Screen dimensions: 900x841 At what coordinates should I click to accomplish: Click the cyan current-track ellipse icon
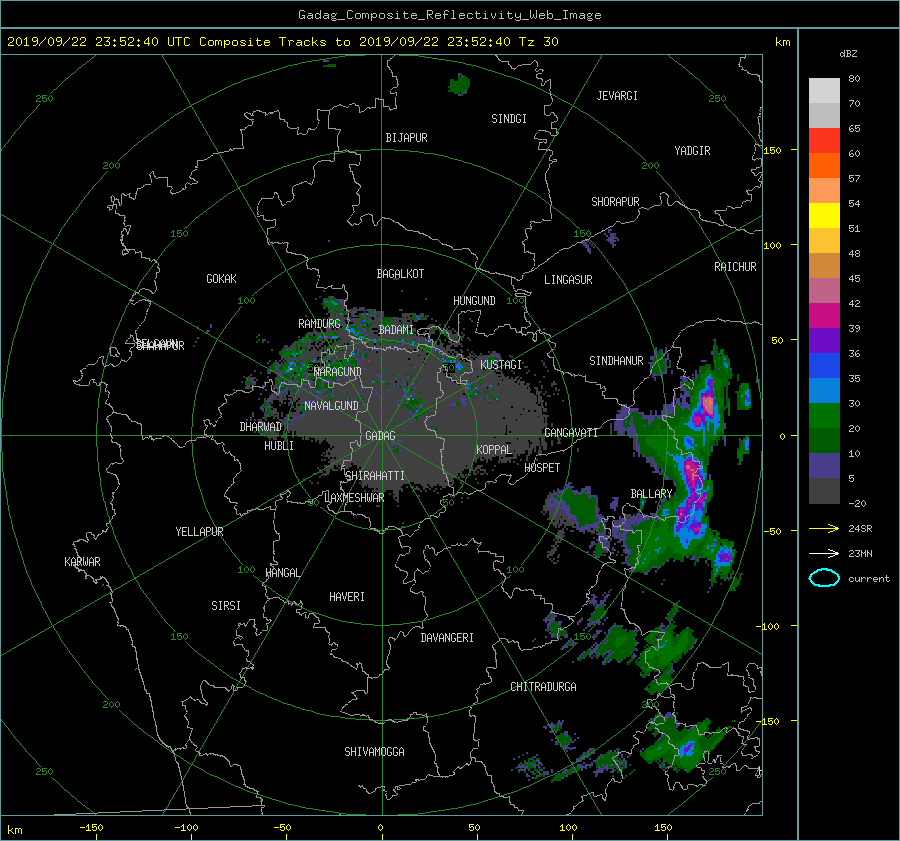pyautogui.click(x=824, y=578)
